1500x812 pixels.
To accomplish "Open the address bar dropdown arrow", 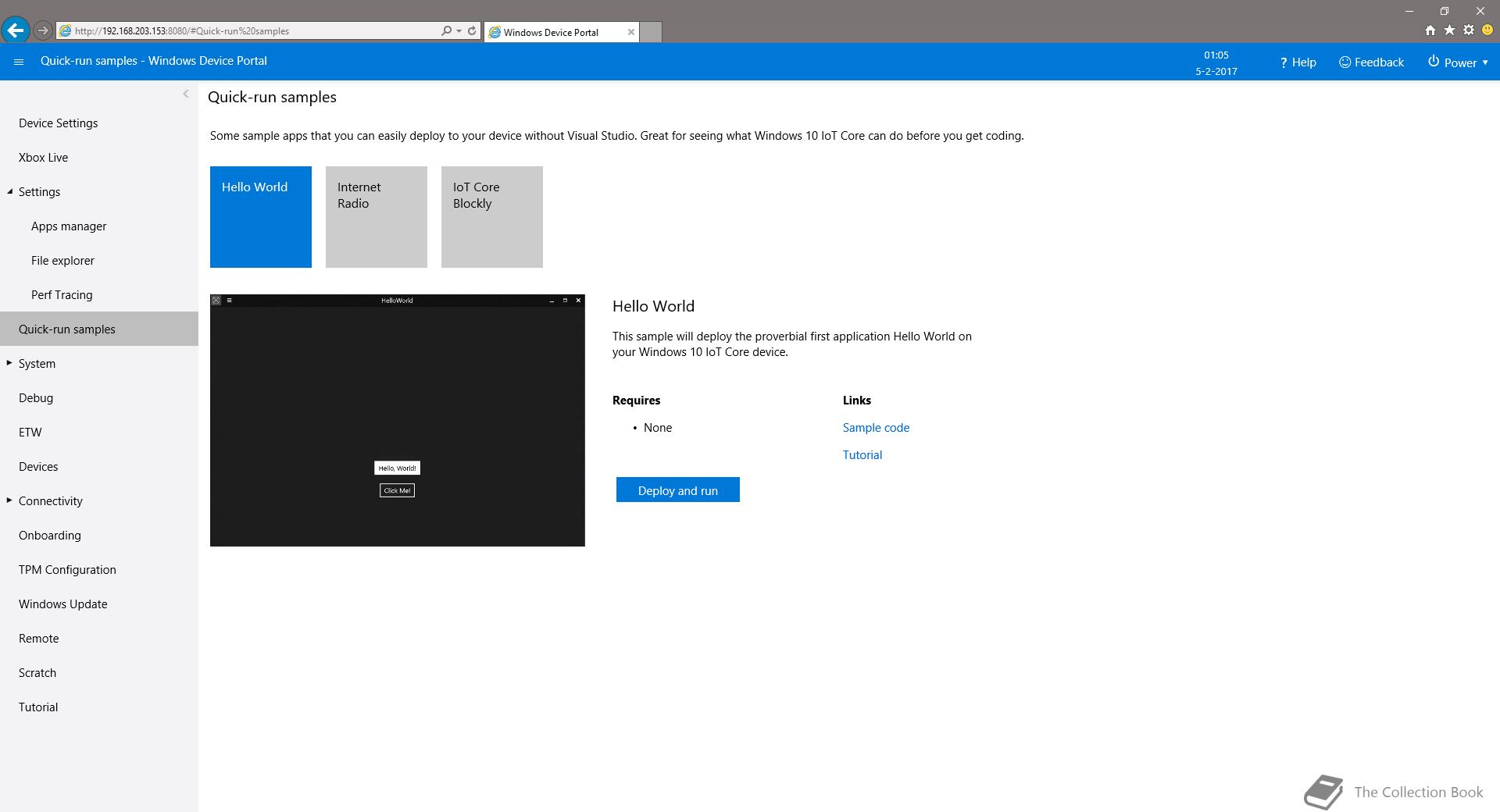I will [x=459, y=31].
